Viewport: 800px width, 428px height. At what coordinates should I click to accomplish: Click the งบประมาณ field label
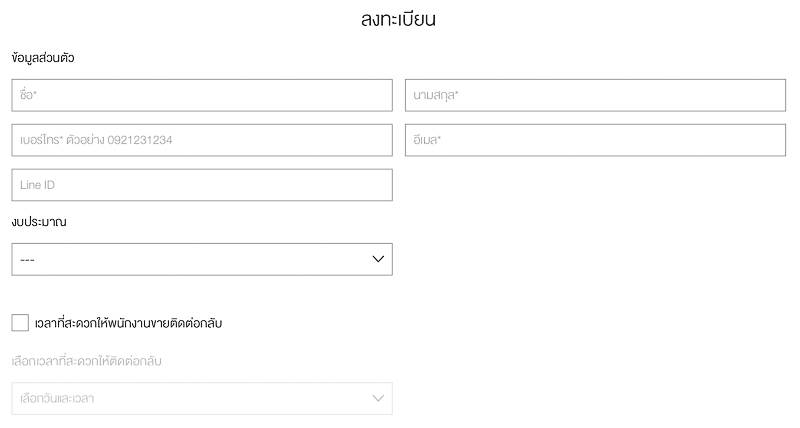click(39, 221)
